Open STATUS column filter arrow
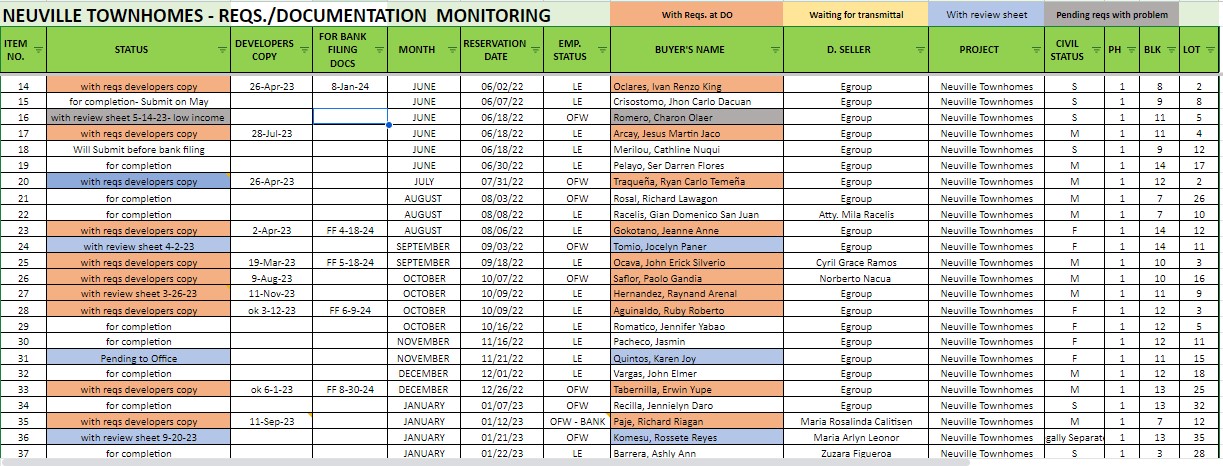 pos(222,49)
